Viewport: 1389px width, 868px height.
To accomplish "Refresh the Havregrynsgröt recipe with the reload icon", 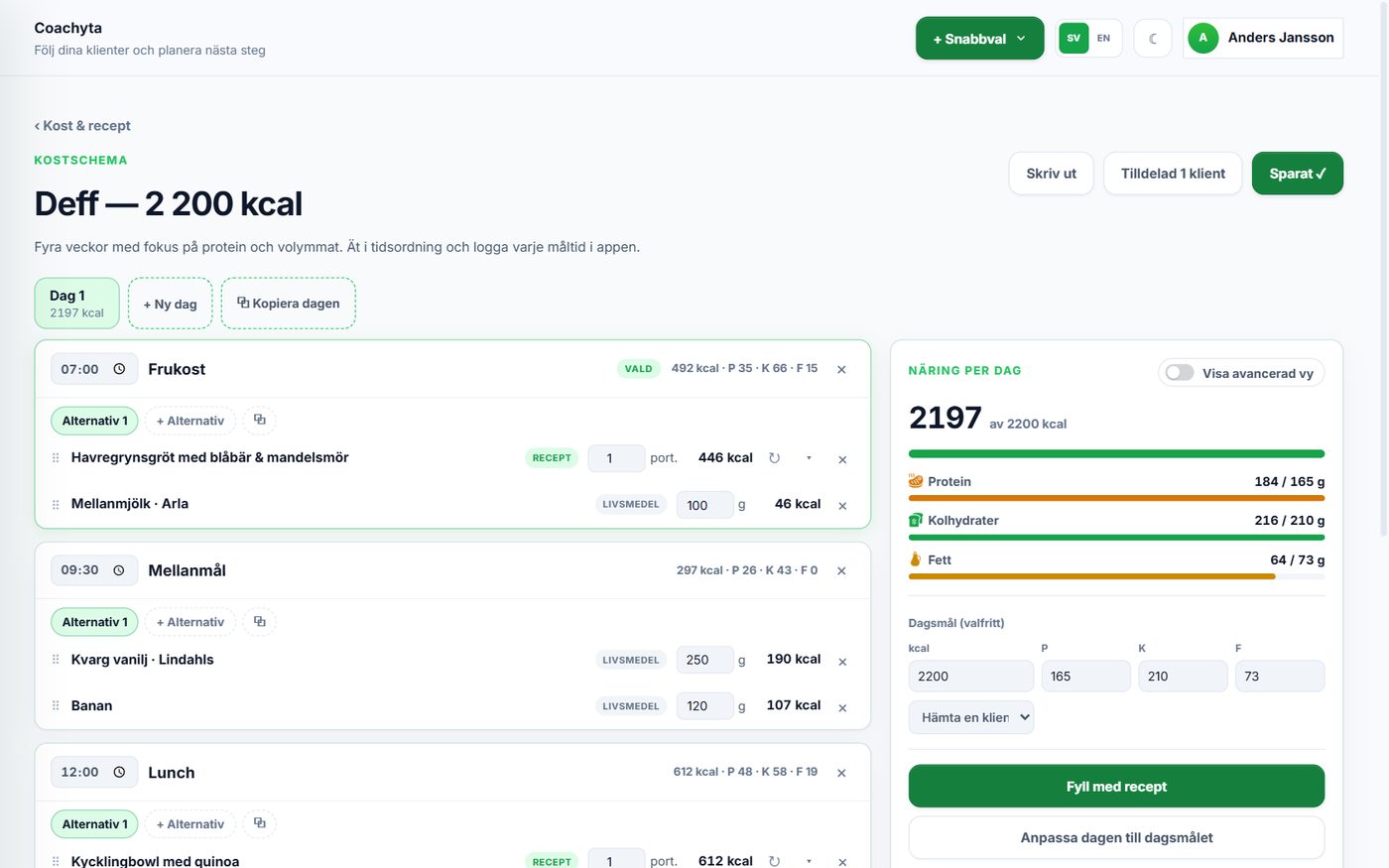I will point(774,458).
